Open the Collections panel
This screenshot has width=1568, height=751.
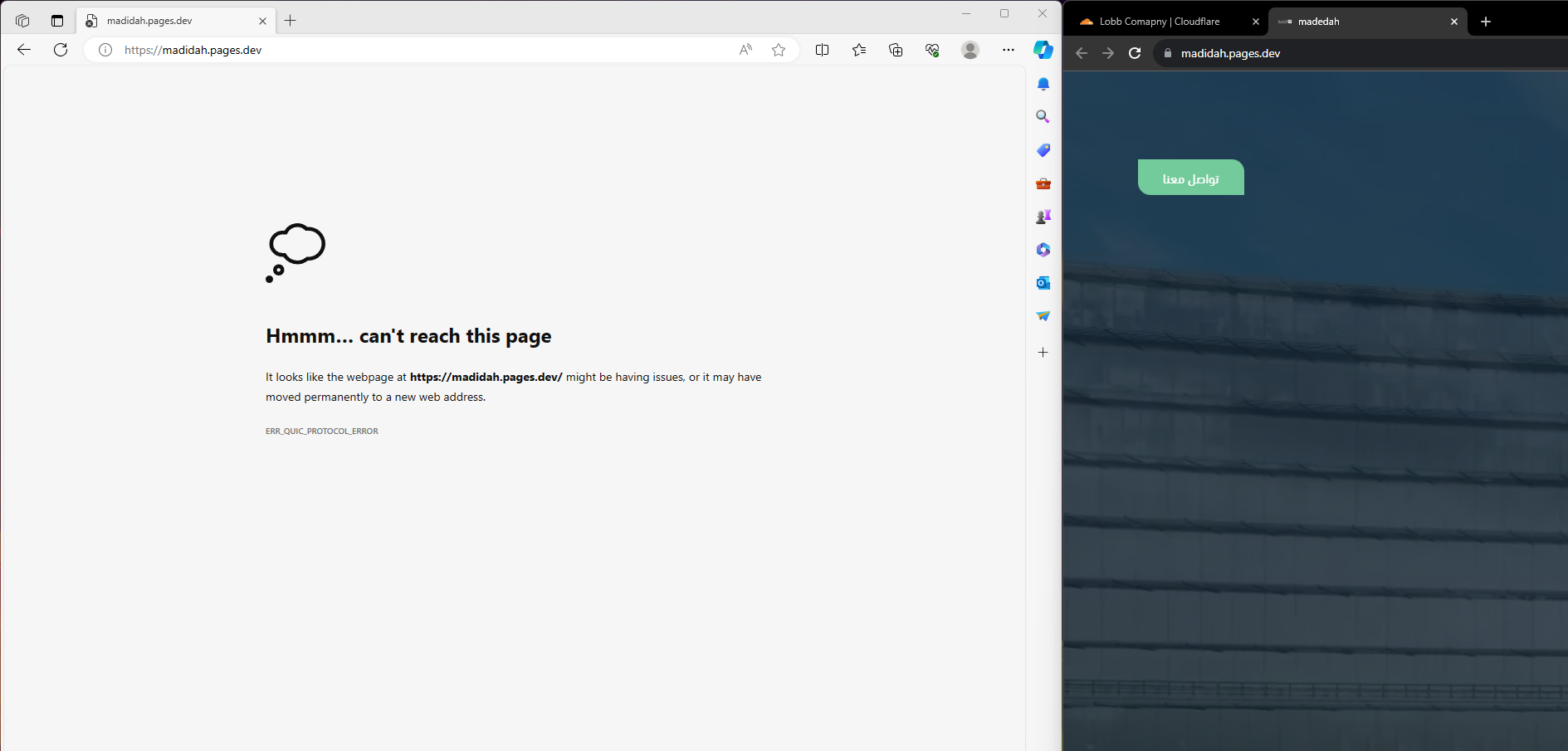point(896,50)
